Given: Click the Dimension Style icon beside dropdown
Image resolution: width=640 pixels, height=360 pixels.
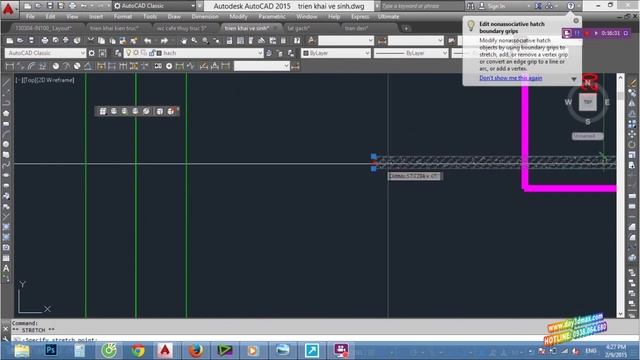Looking at the screenshot, I should tap(382, 40).
